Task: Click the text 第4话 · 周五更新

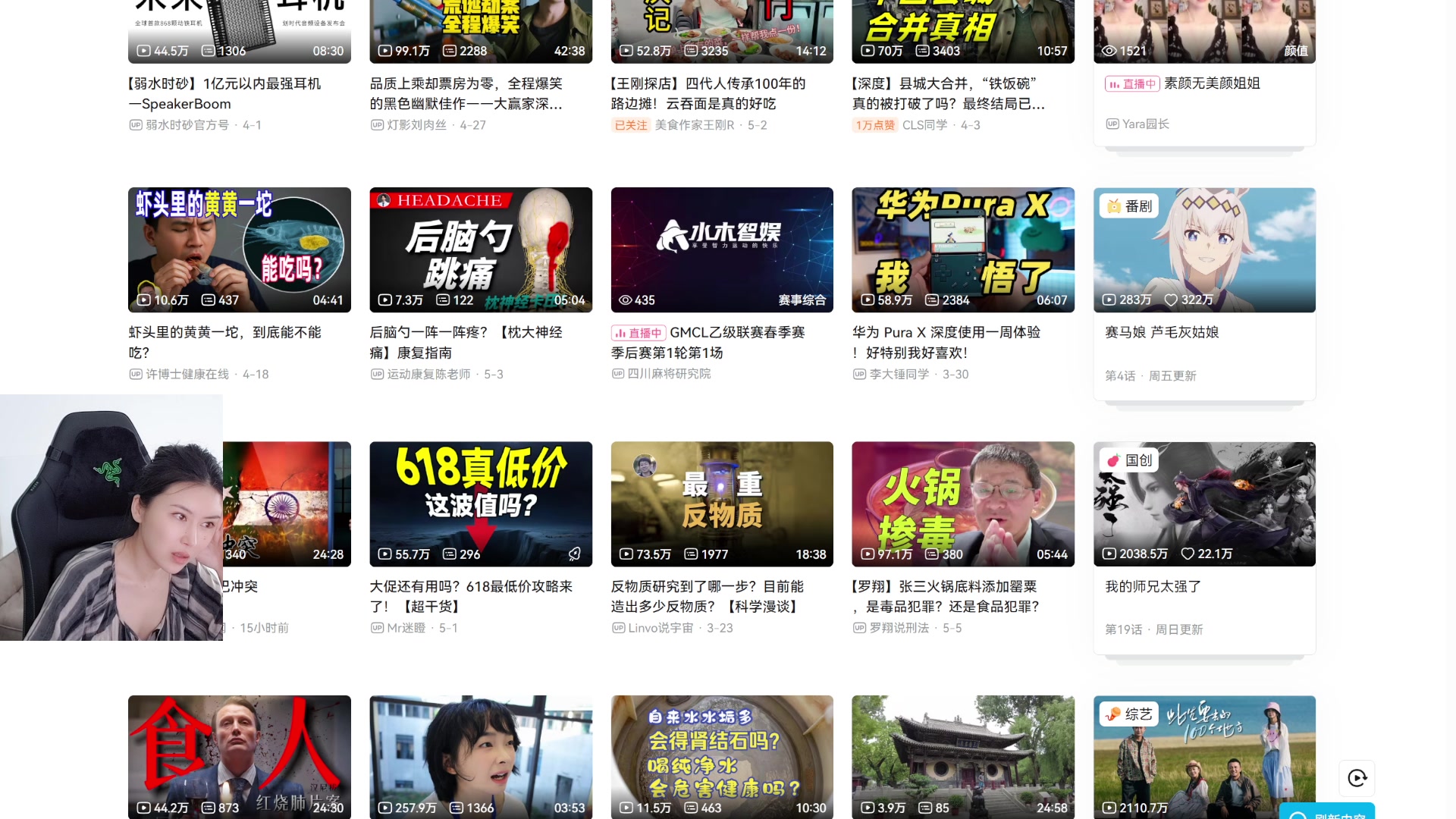Action: click(x=1150, y=375)
